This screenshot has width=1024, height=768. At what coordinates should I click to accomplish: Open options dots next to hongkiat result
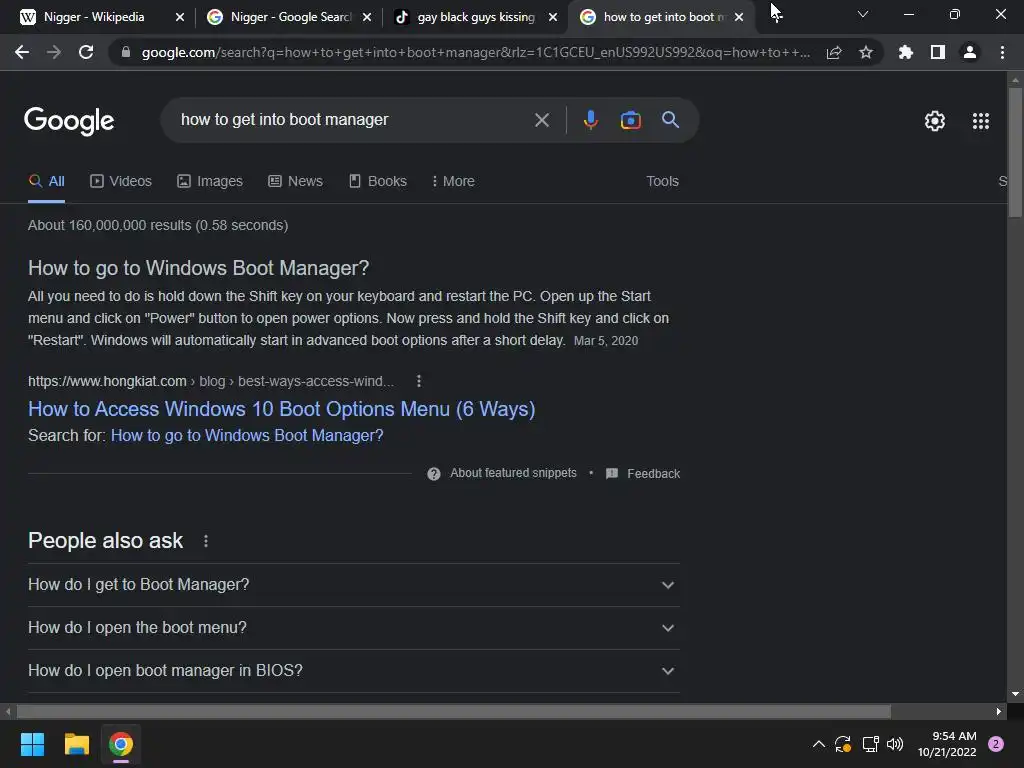tap(419, 381)
